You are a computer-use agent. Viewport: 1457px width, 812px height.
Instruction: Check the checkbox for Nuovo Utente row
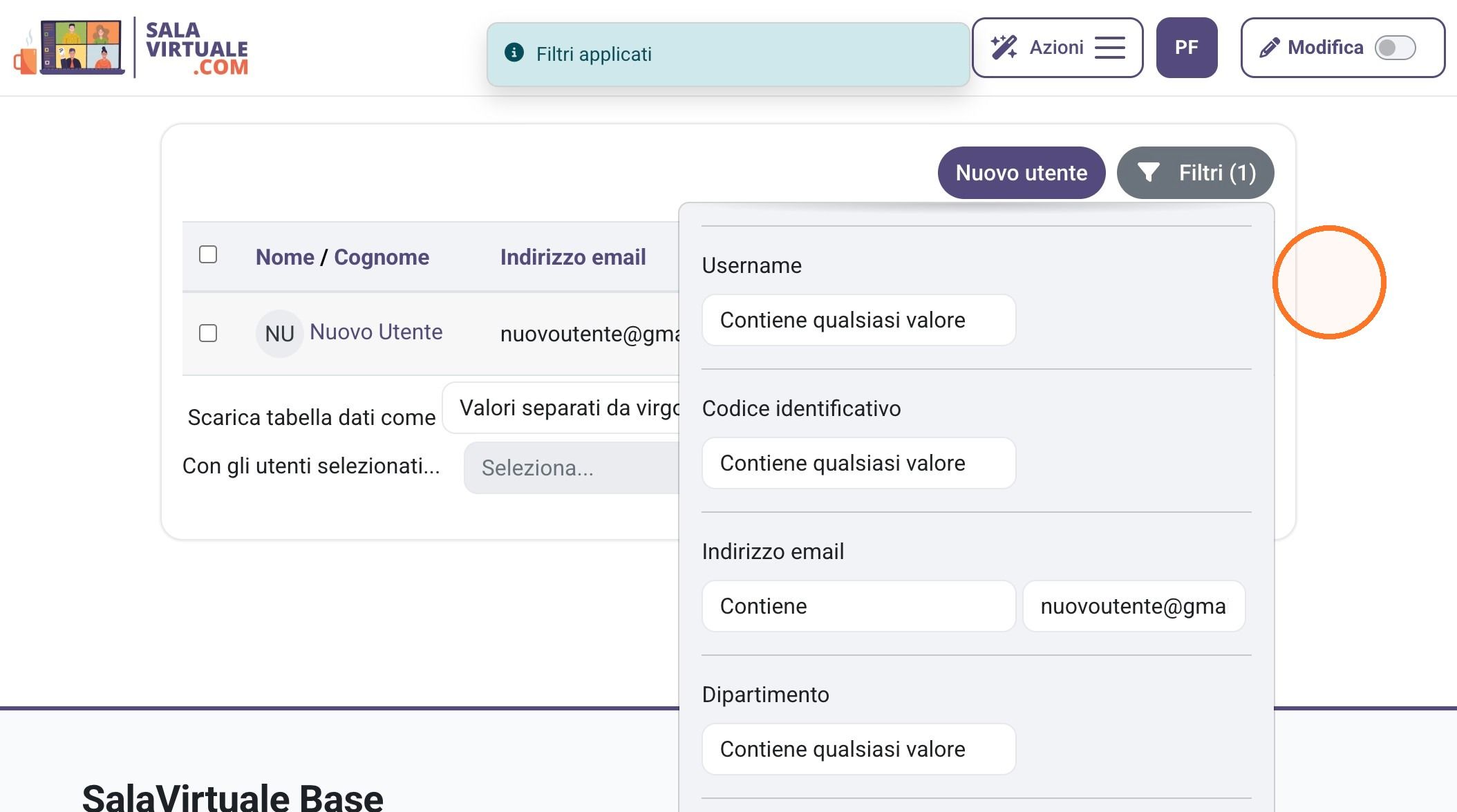(x=207, y=333)
